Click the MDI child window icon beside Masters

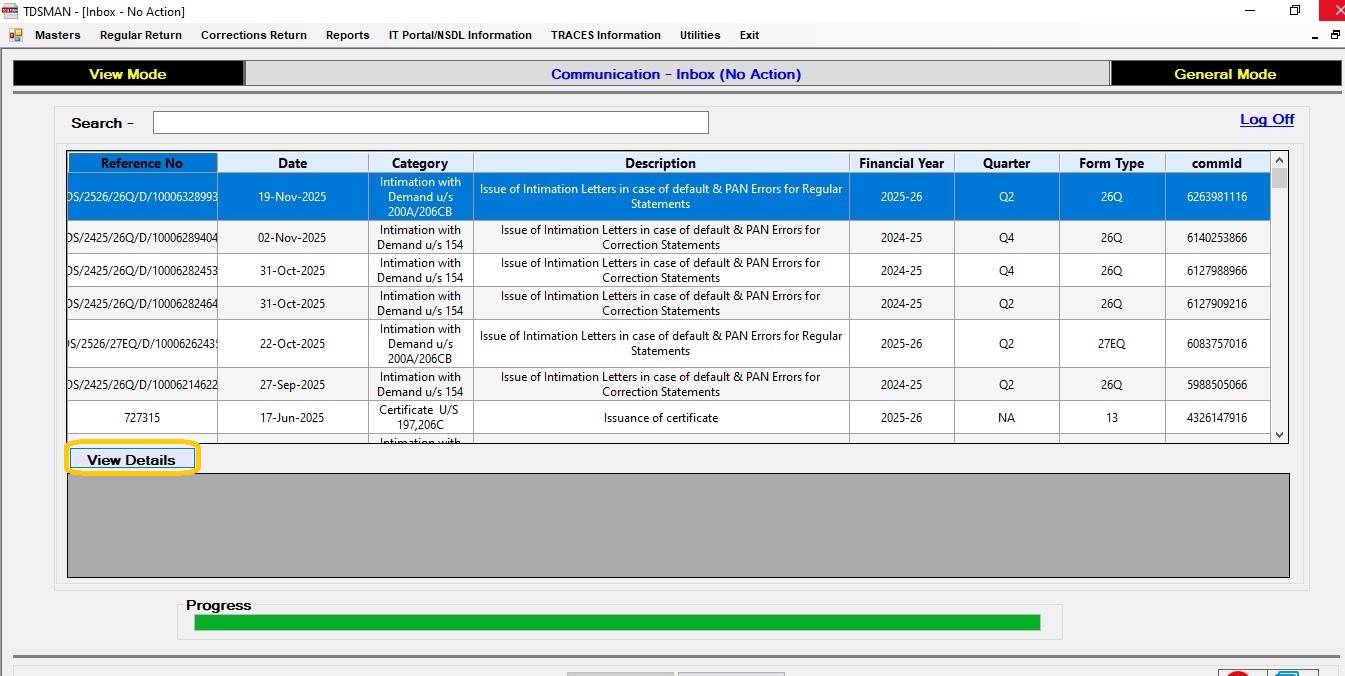15,35
